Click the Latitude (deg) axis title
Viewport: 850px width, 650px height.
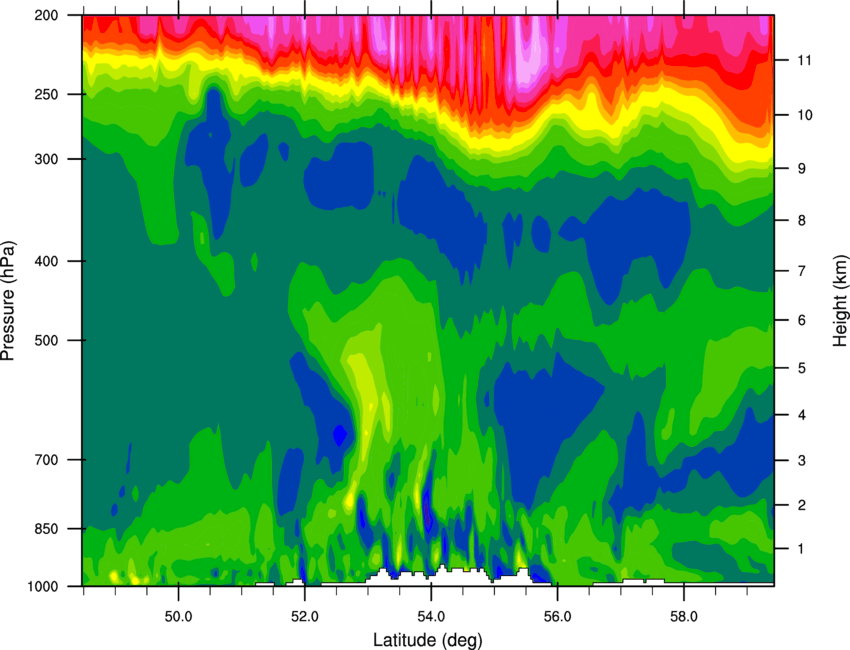(x=428, y=640)
